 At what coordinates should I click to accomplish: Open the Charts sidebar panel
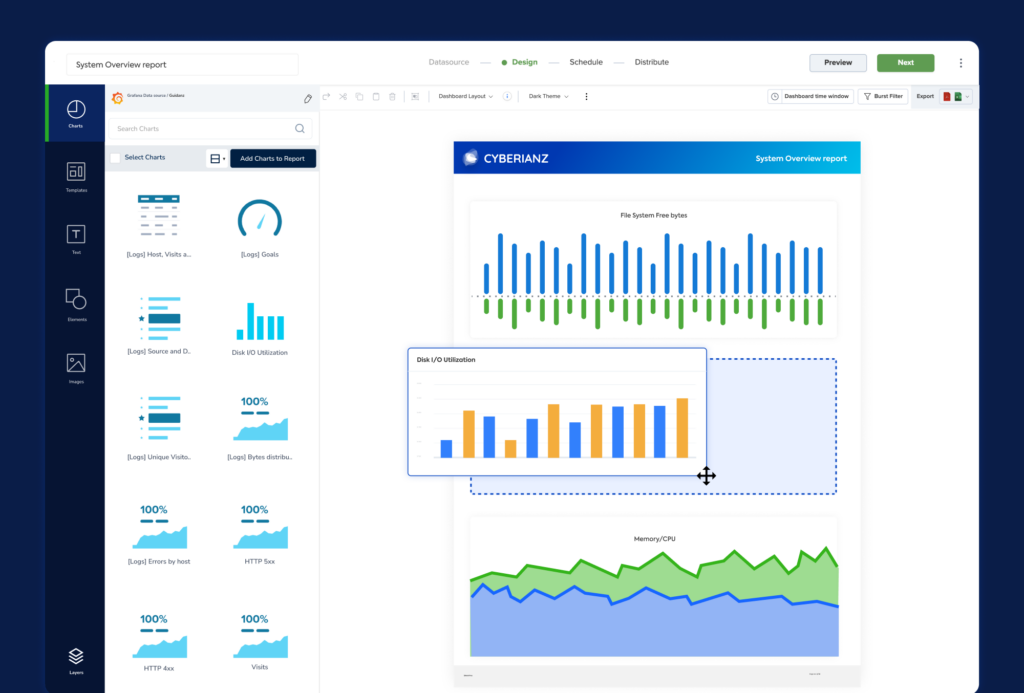(x=75, y=113)
